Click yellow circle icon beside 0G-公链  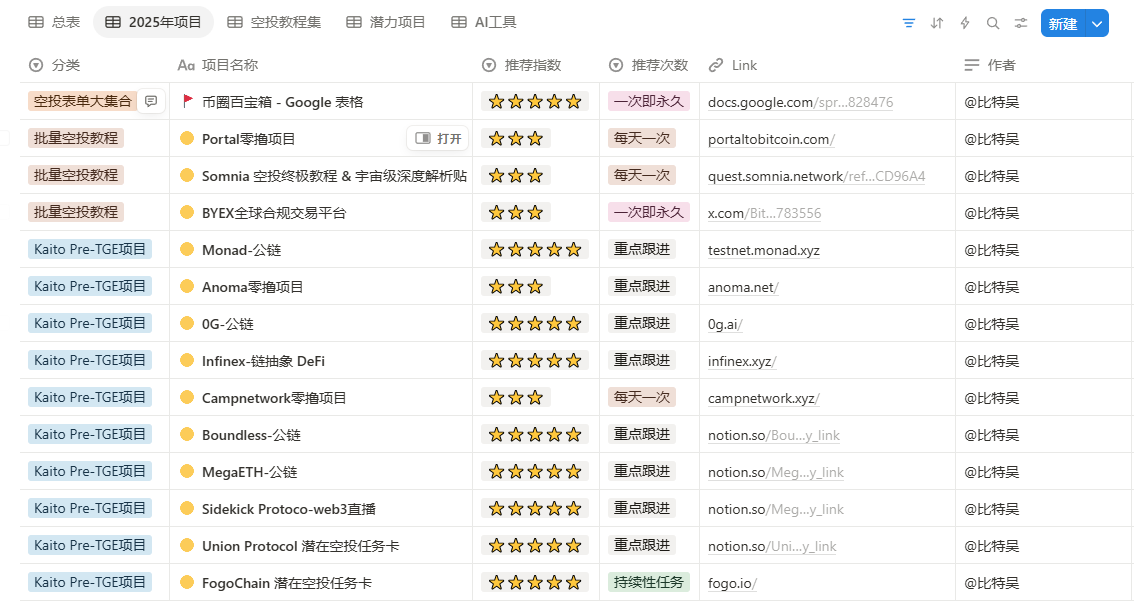pos(187,323)
